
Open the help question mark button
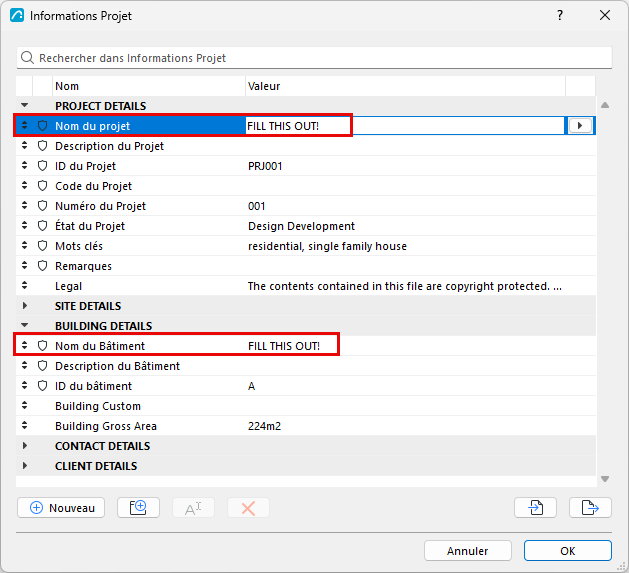pos(560,15)
